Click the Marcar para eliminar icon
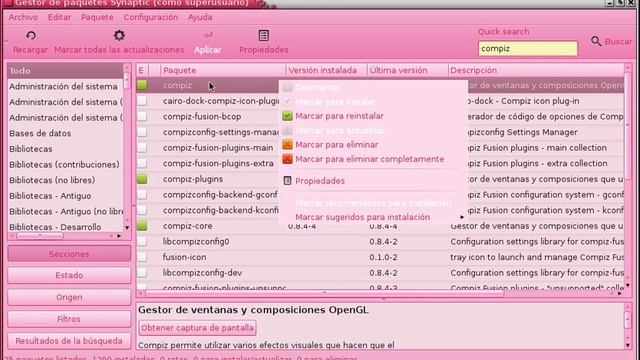The height and width of the screenshot is (360, 640). point(287,144)
